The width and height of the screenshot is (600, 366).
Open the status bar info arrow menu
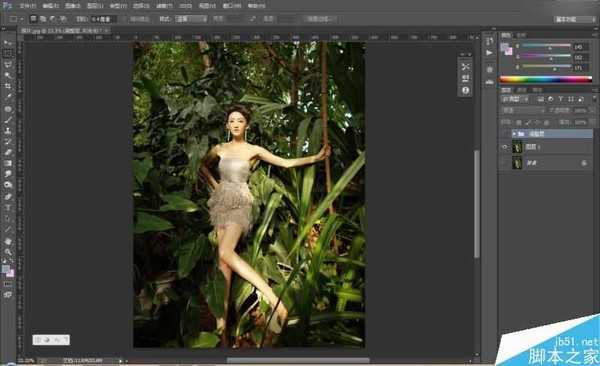(x=120, y=361)
